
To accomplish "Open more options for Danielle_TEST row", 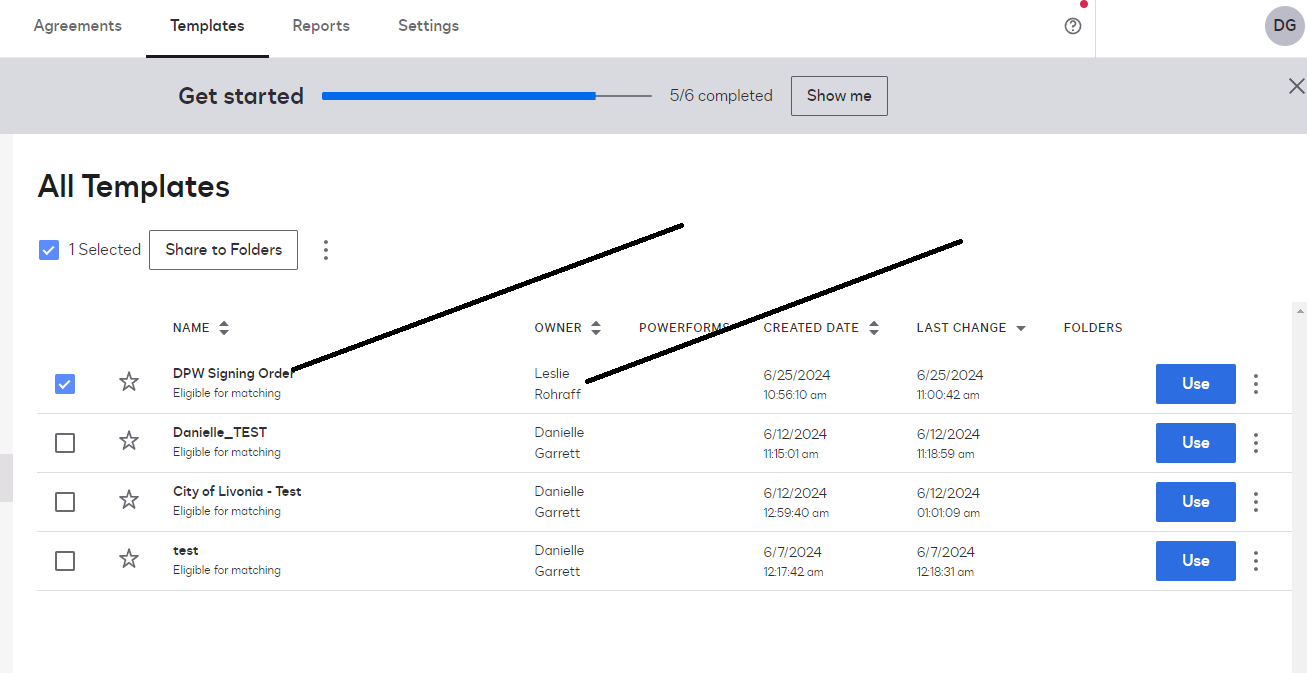I will 1256,443.
